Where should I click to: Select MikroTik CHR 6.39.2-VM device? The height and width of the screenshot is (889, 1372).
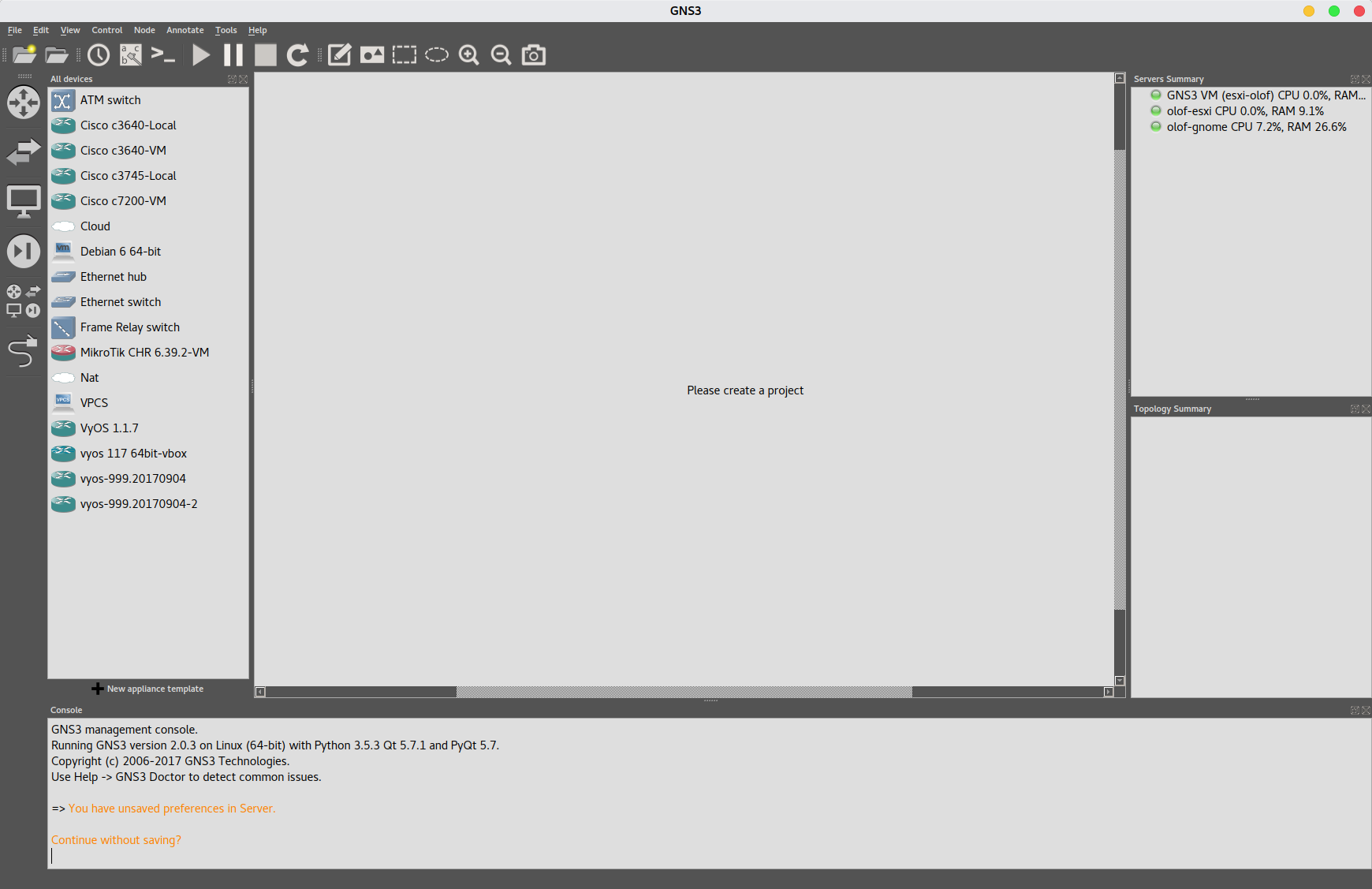(x=148, y=353)
